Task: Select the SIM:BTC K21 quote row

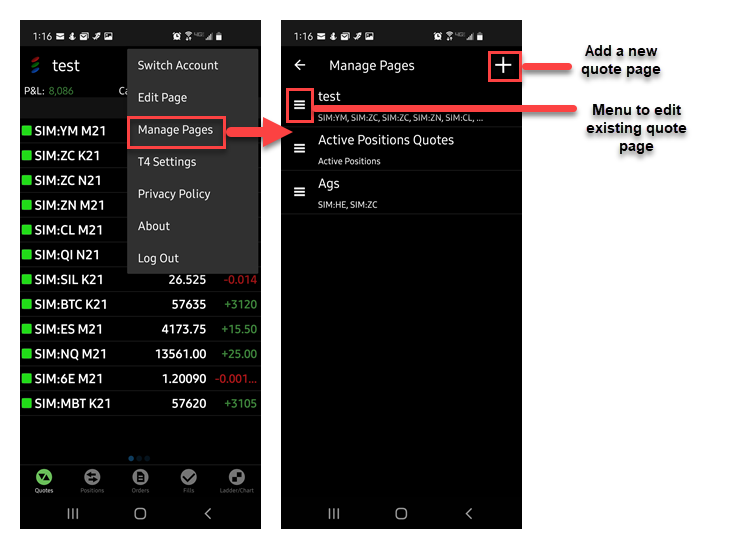Action: pyautogui.click(x=140, y=304)
